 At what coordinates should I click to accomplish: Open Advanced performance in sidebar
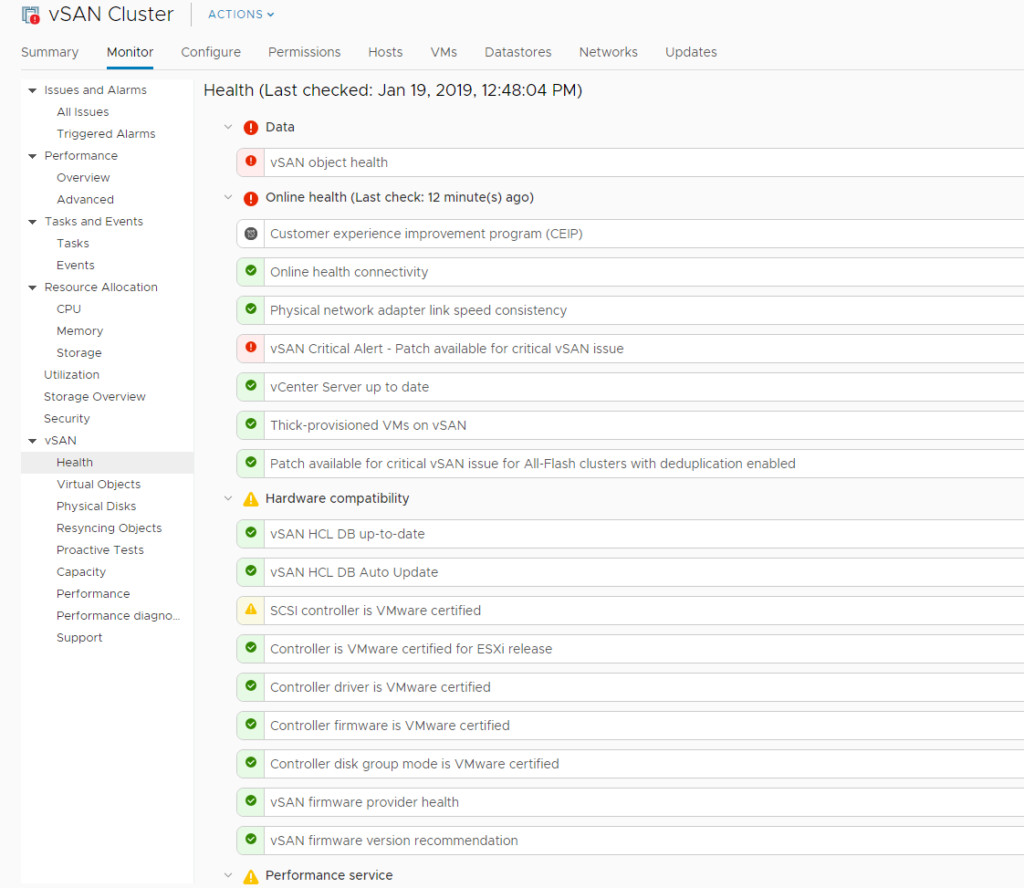pyautogui.click(x=85, y=200)
